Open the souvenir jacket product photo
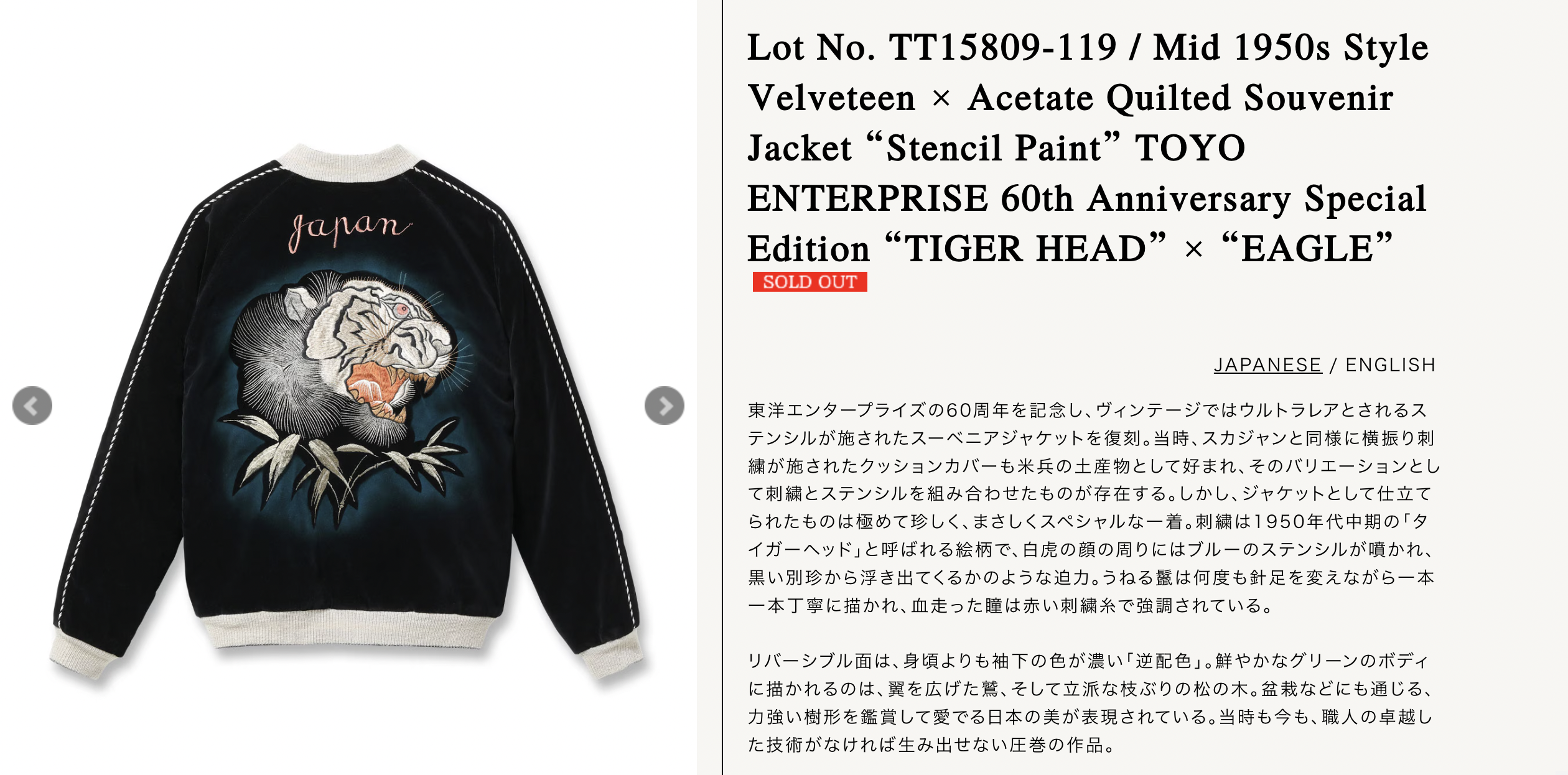 coord(348,411)
